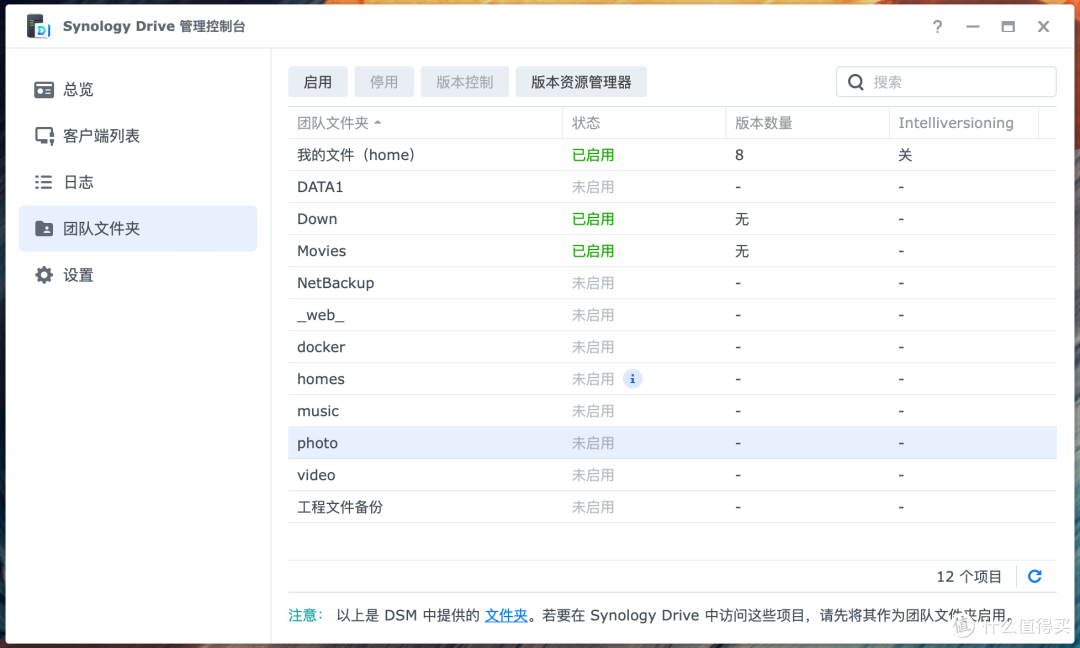1080x648 pixels.
Task: Open the 日志 log section
Action: (78, 182)
